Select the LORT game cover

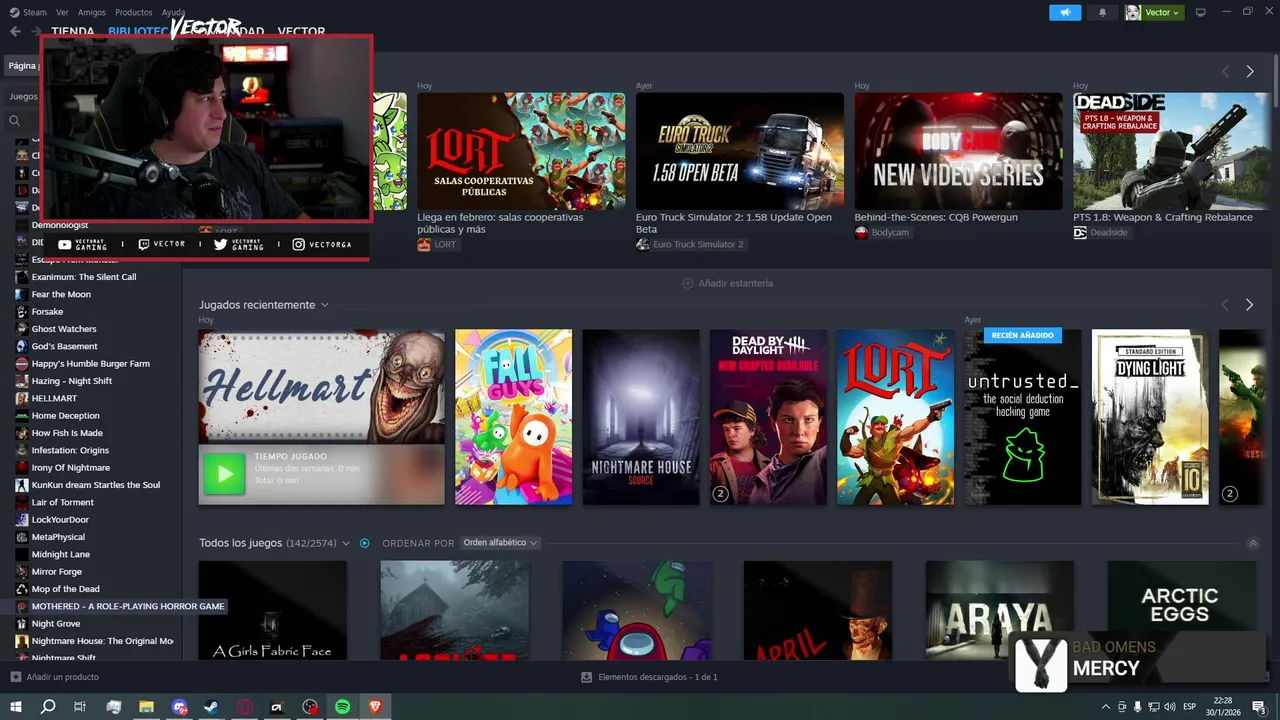(895, 417)
